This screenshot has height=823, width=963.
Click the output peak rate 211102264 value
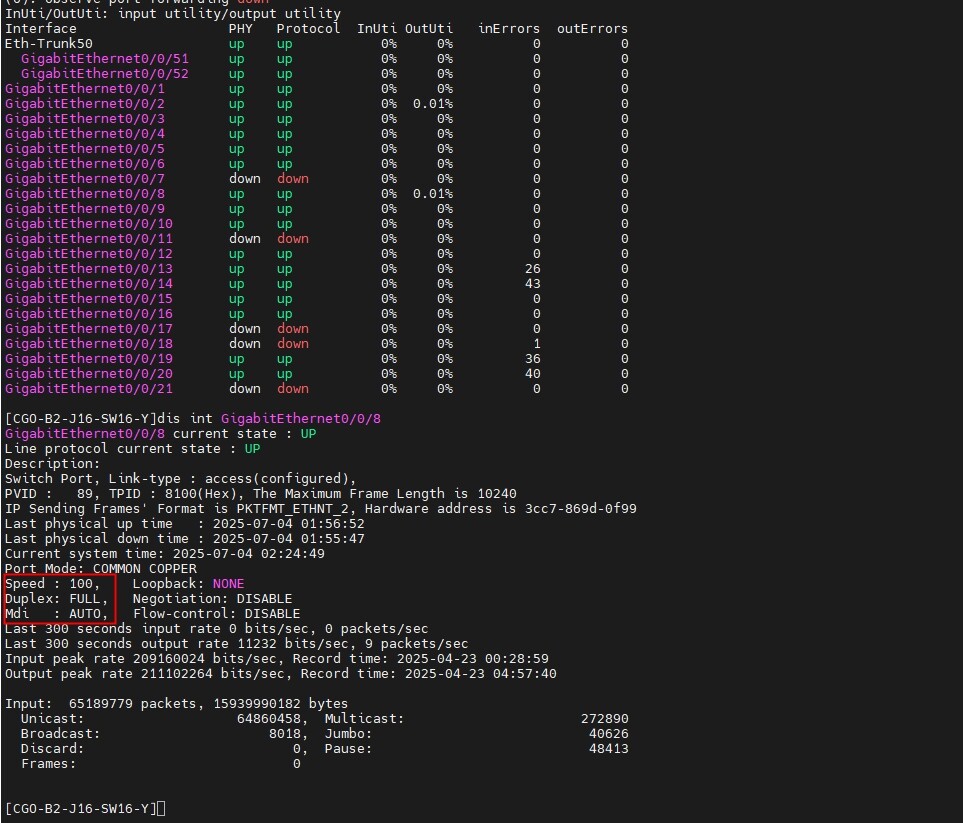(177, 674)
